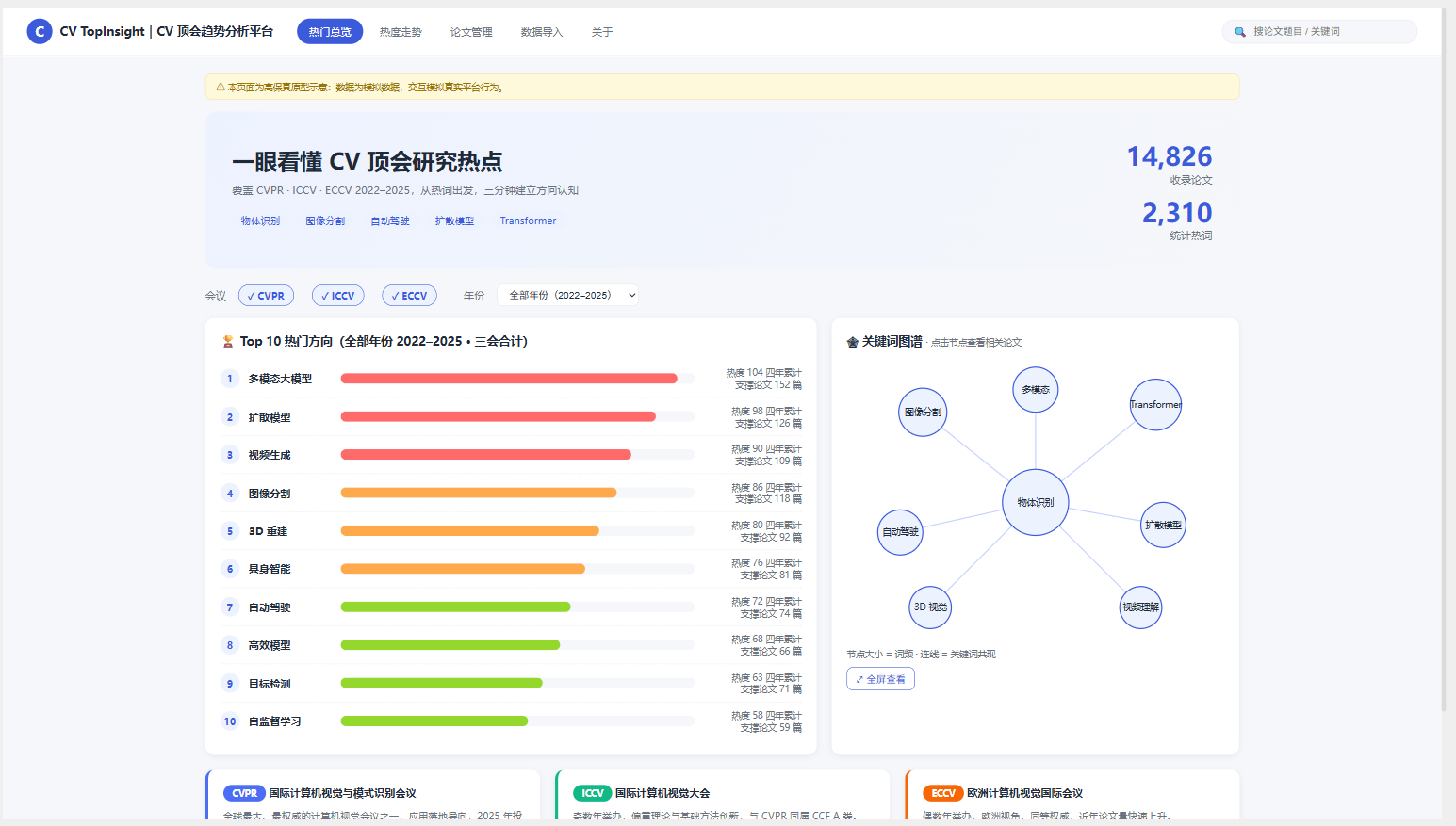The image size is (1456, 826).
Task: Click rank badge 3 for 视频生成
Action: [x=229, y=455]
